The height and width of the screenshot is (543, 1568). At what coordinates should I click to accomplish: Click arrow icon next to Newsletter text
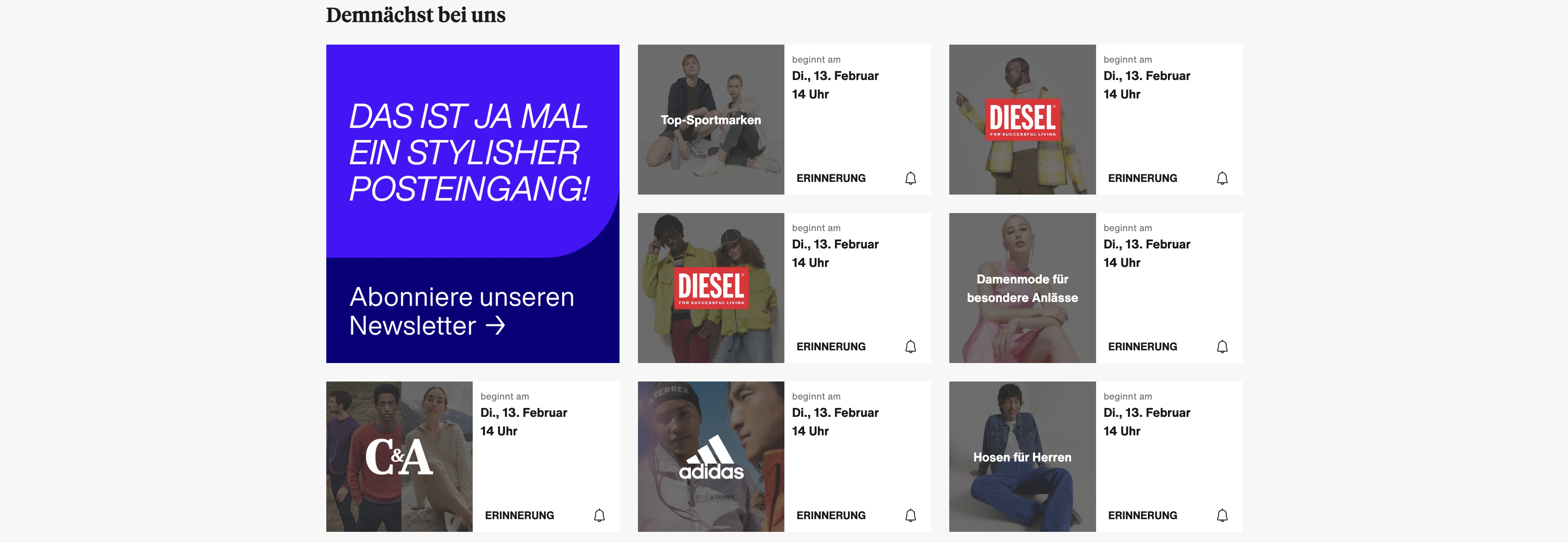click(495, 325)
